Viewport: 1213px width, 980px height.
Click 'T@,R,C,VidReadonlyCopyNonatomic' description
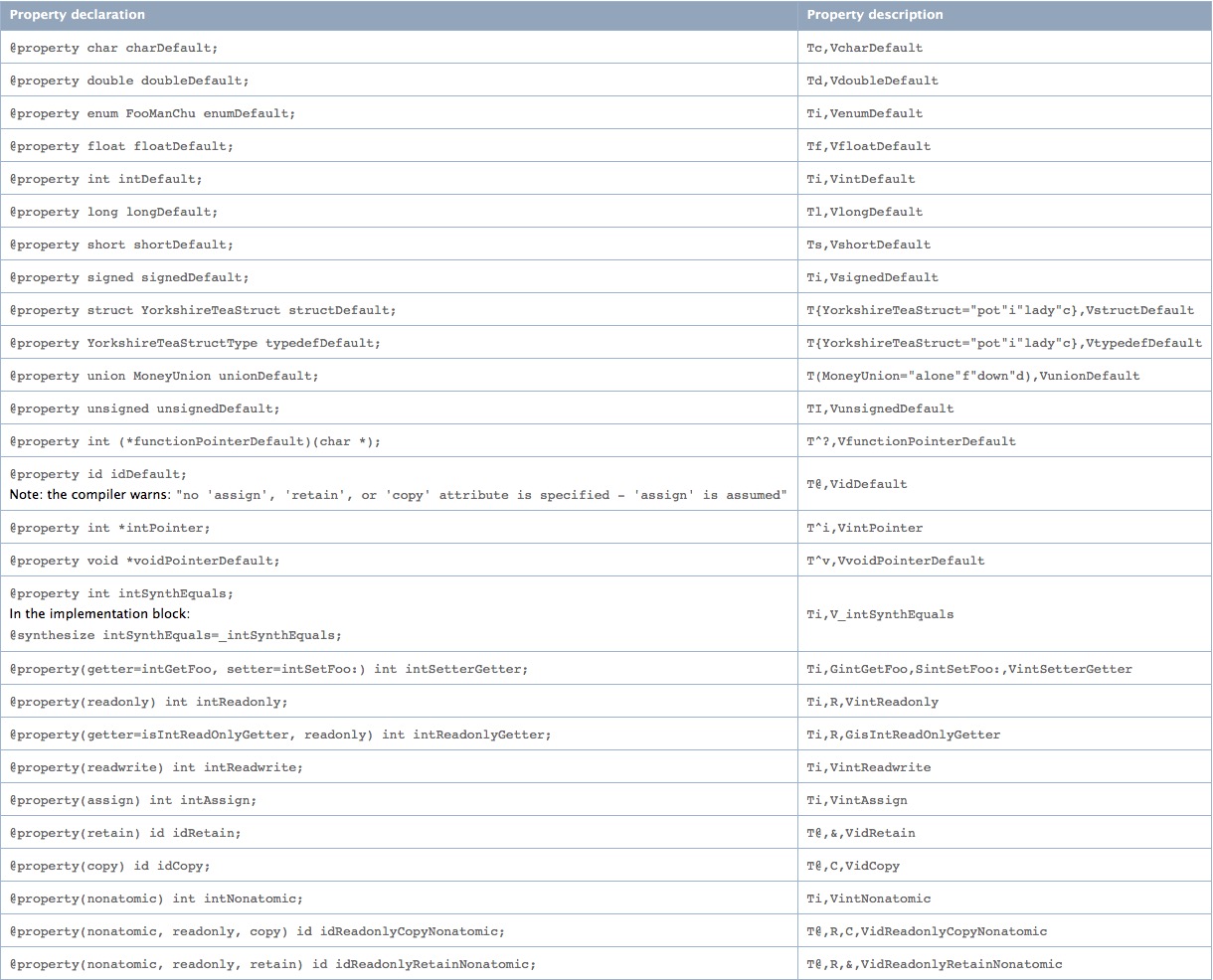(x=927, y=931)
